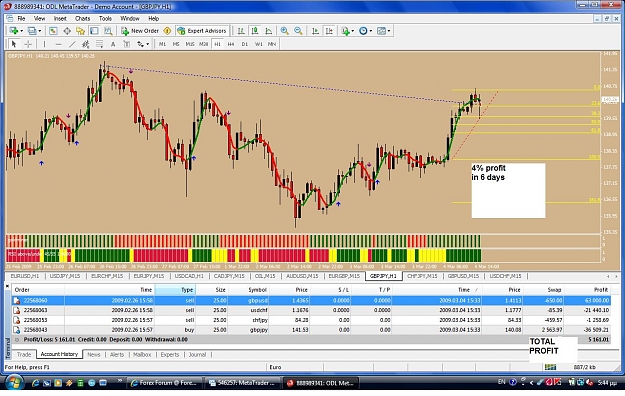
Task: Select the Vertical Line tool
Action: click(45, 44)
